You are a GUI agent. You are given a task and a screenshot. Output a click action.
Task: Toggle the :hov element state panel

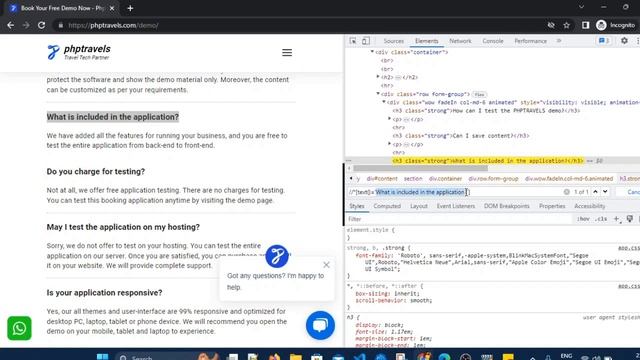583,219
